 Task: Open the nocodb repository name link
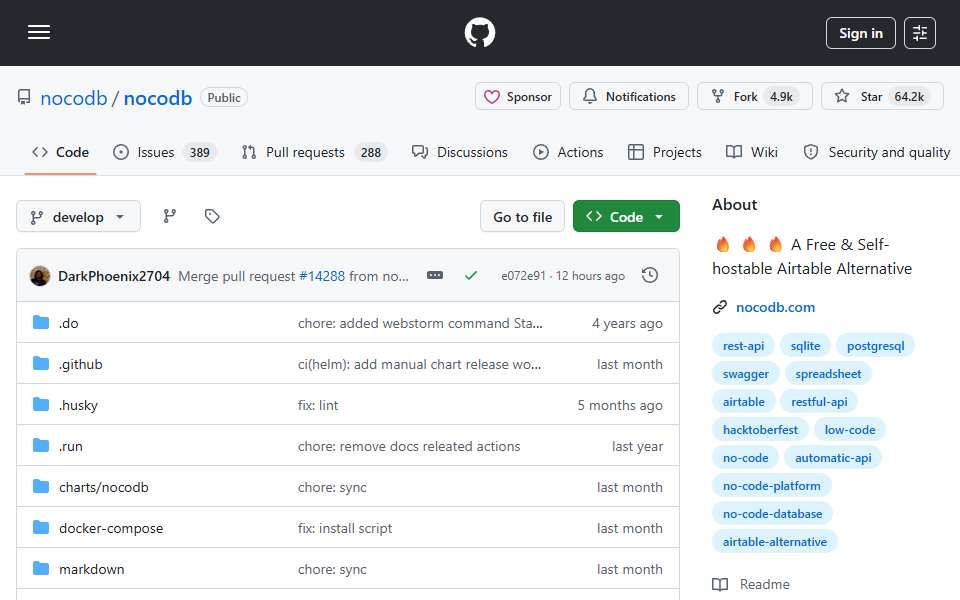click(x=158, y=98)
